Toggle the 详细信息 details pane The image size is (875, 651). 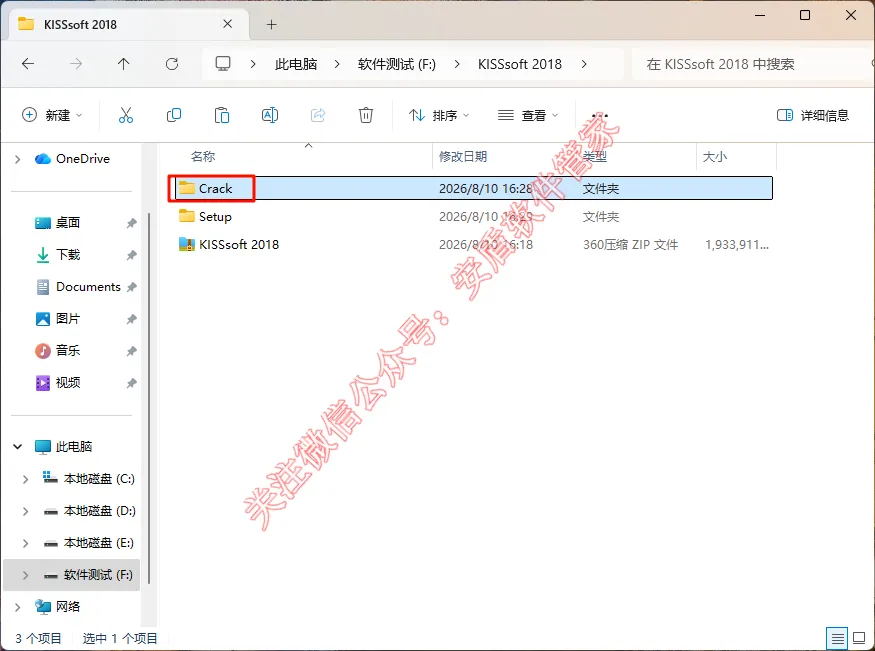813,115
